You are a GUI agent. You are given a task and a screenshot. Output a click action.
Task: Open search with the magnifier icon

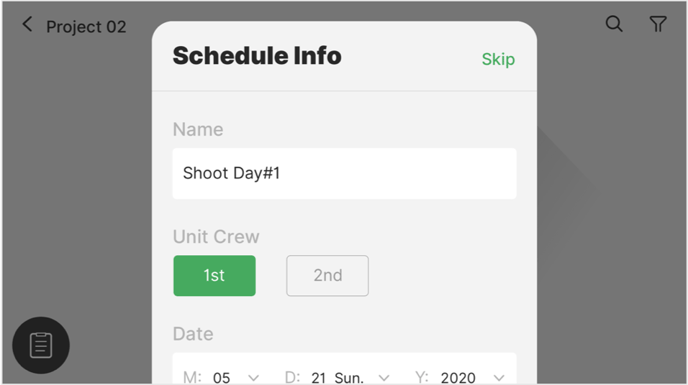click(614, 24)
